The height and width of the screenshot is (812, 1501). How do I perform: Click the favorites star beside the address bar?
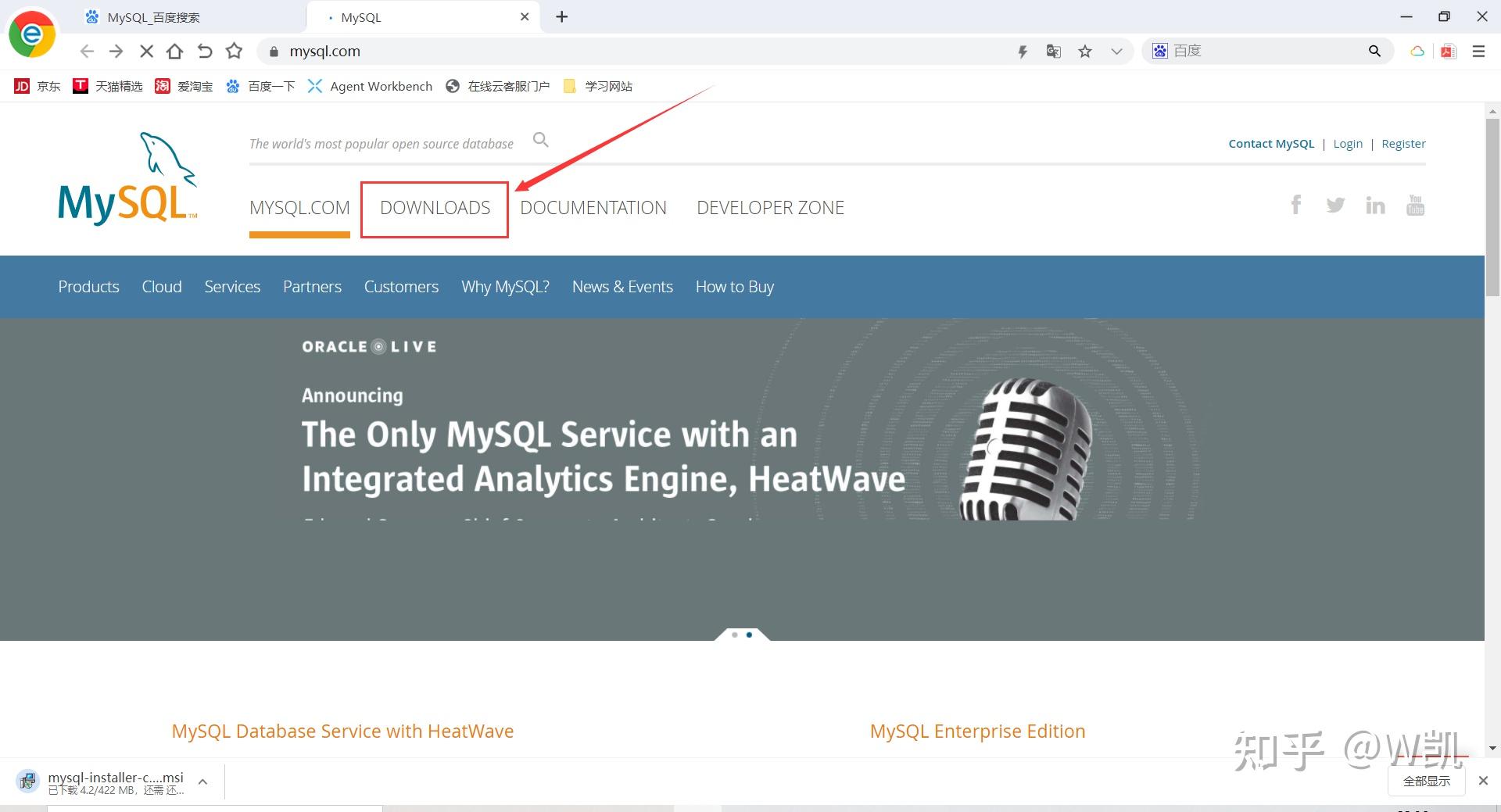click(x=234, y=52)
